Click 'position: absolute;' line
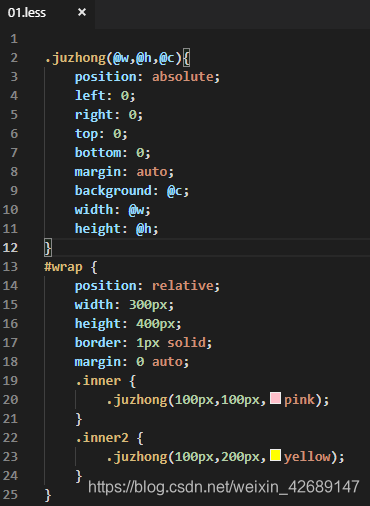This screenshot has width=370, height=506. [147, 77]
